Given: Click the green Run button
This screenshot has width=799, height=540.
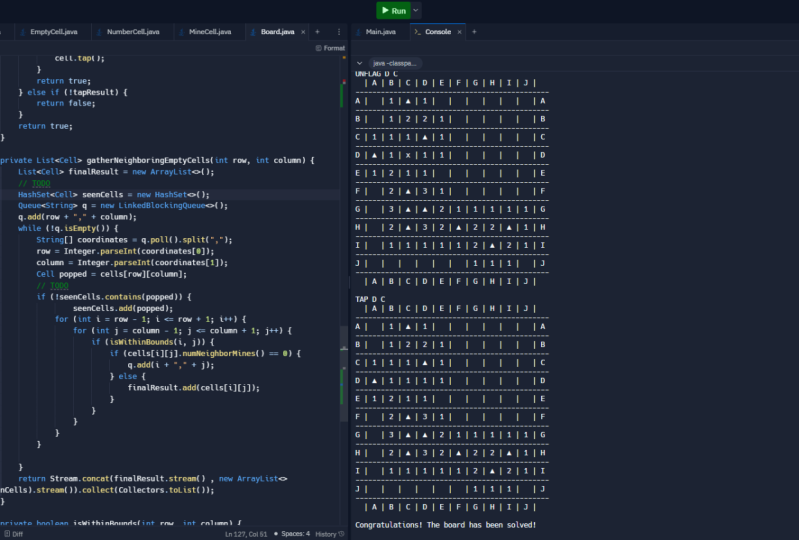Looking at the screenshot, I should tap(393, 10).
